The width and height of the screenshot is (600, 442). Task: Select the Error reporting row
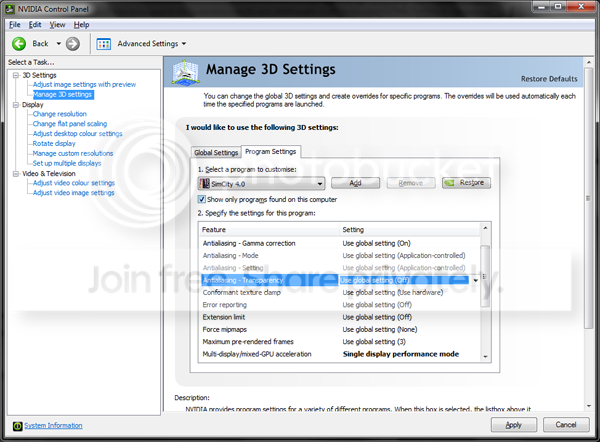coord(340,305)
